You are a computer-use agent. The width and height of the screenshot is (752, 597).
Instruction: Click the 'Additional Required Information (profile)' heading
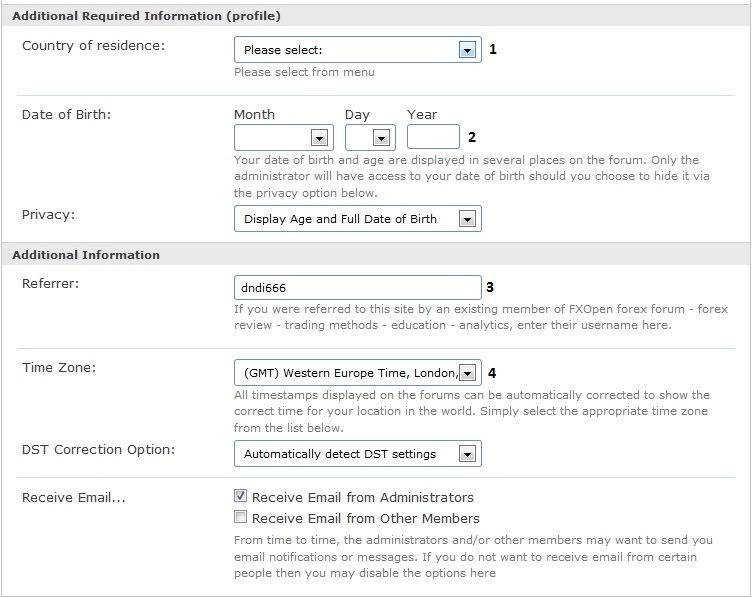point(146,16)
